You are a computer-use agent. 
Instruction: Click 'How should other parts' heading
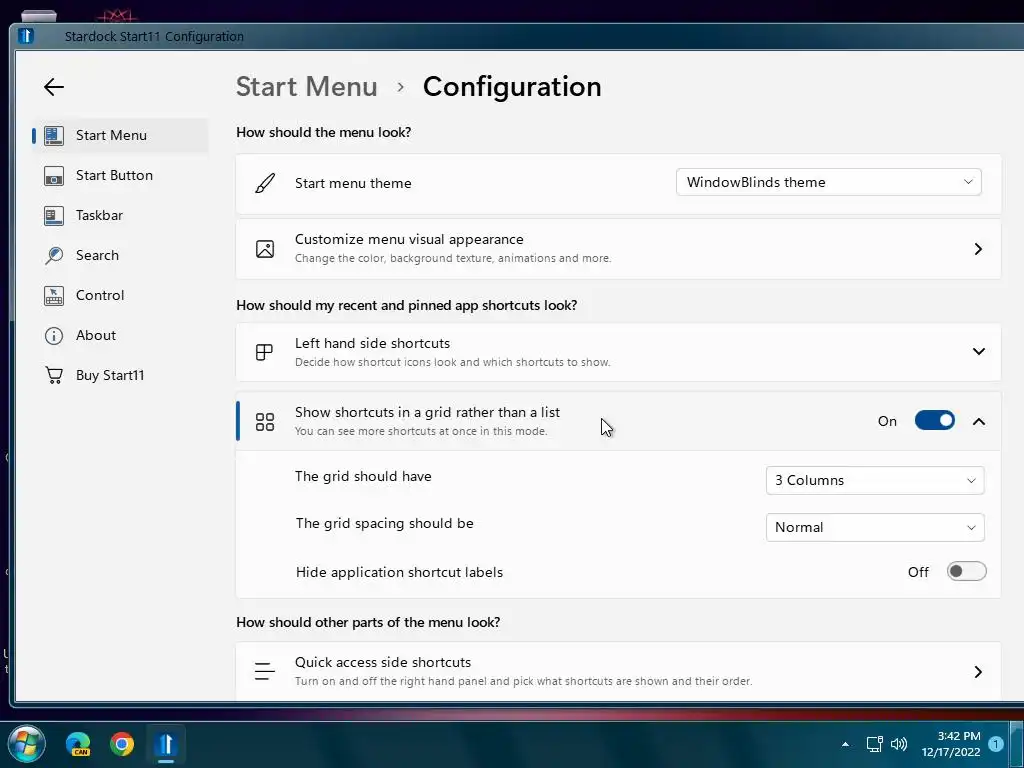point(368,622)
